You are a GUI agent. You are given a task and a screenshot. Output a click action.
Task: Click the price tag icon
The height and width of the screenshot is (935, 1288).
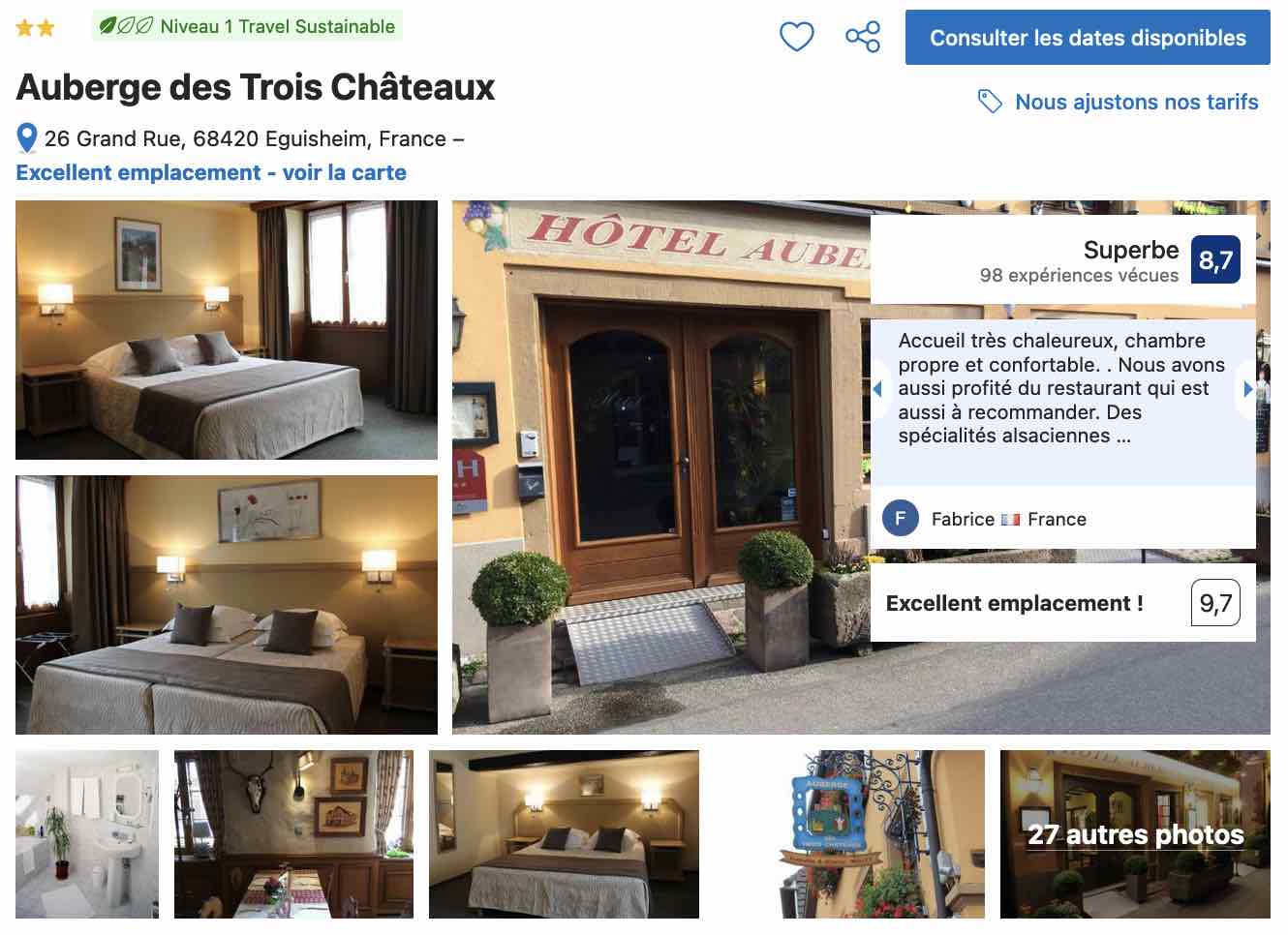(x=990, y=102)
